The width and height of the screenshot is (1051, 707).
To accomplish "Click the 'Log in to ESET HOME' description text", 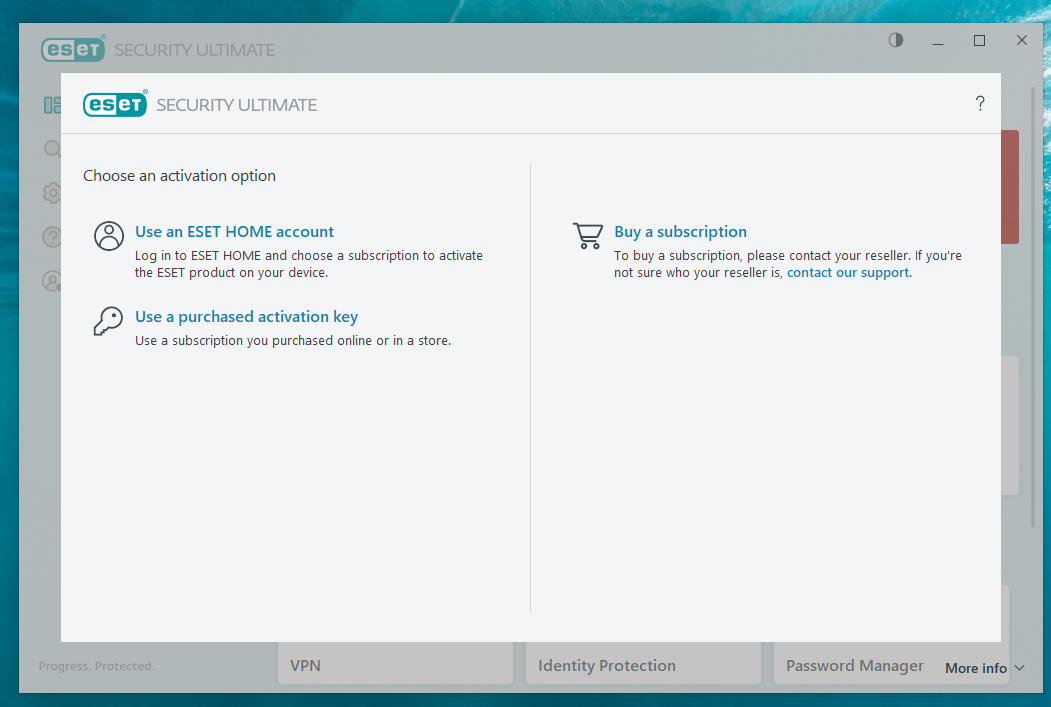I will (x=308, y=264).
